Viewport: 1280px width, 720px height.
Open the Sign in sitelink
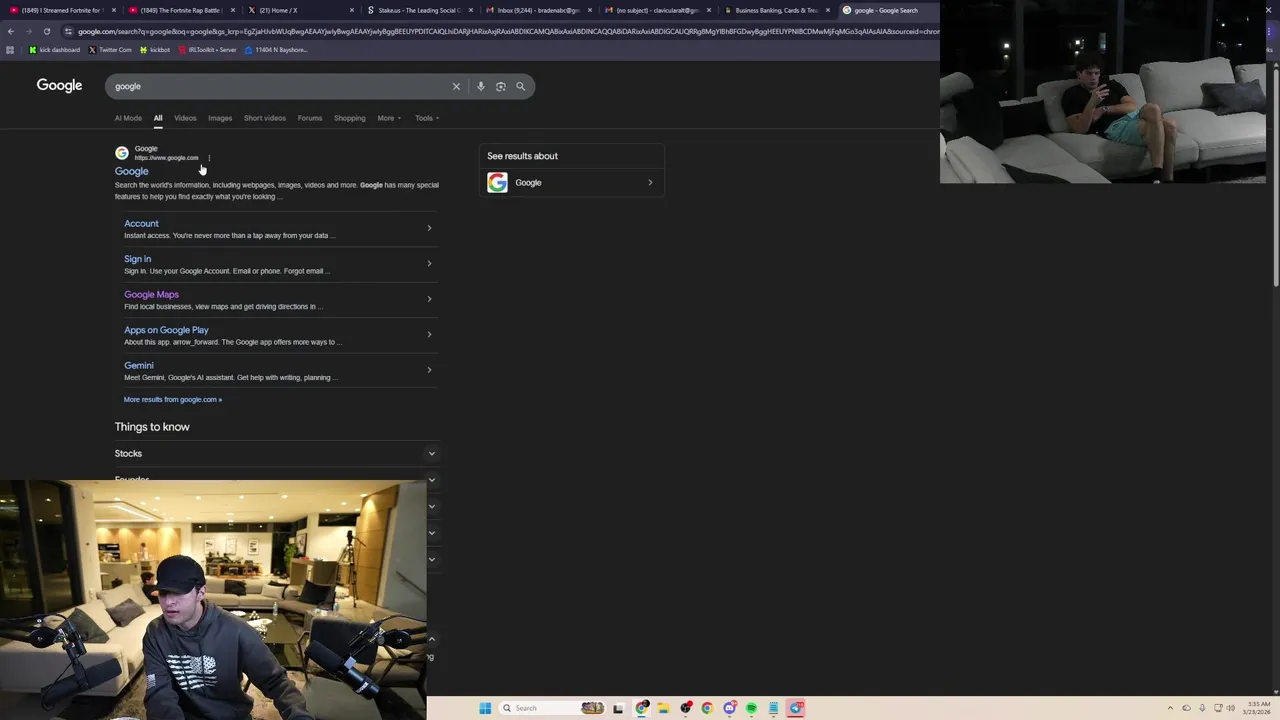[x=137, y=259]
